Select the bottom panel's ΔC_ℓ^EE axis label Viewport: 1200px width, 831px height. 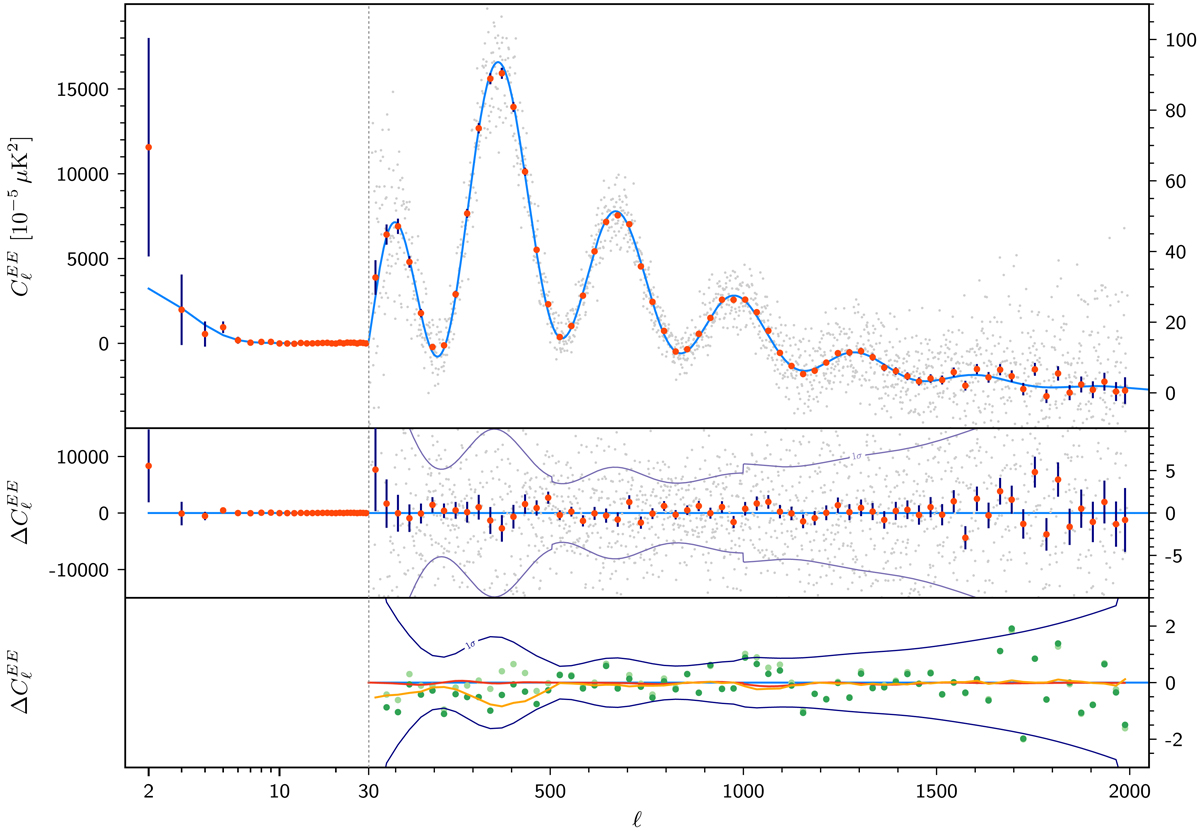pos(30,683)
